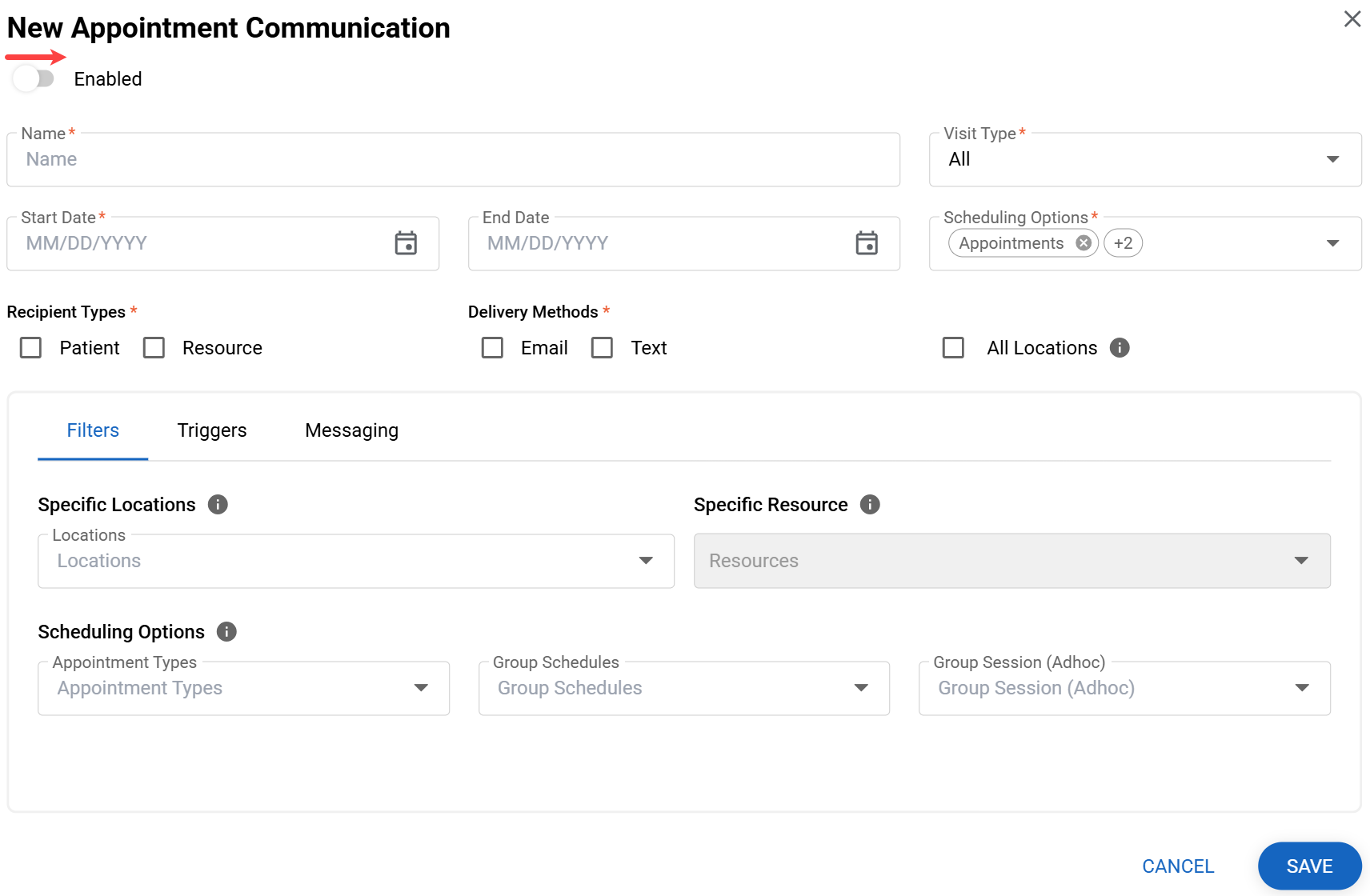1370x896 pixels.
Task: Remove the Appointments chip from Scheduling Options
Action: 1084,243
